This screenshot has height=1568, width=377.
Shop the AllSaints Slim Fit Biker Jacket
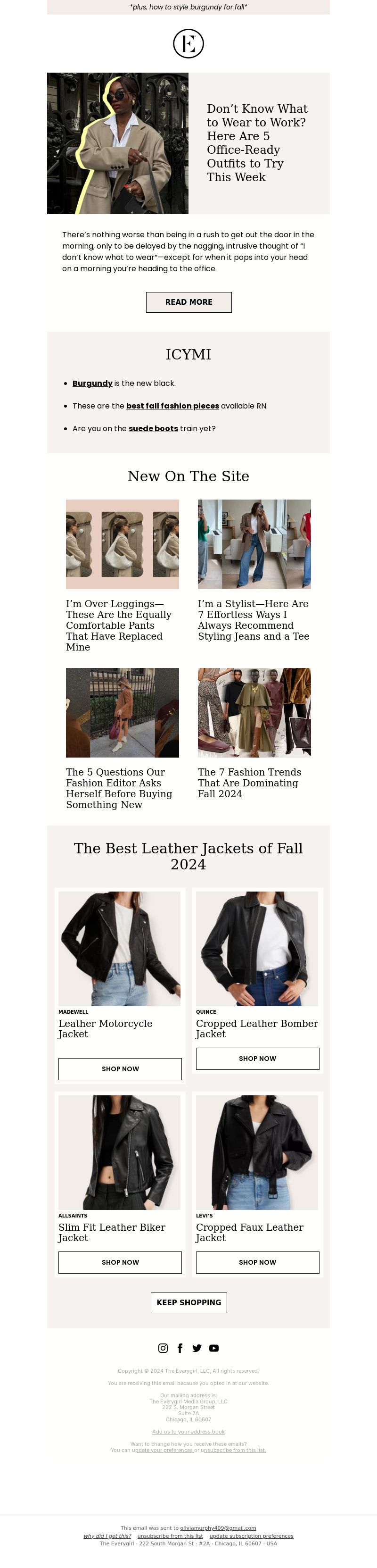(x=120, y=1262)
